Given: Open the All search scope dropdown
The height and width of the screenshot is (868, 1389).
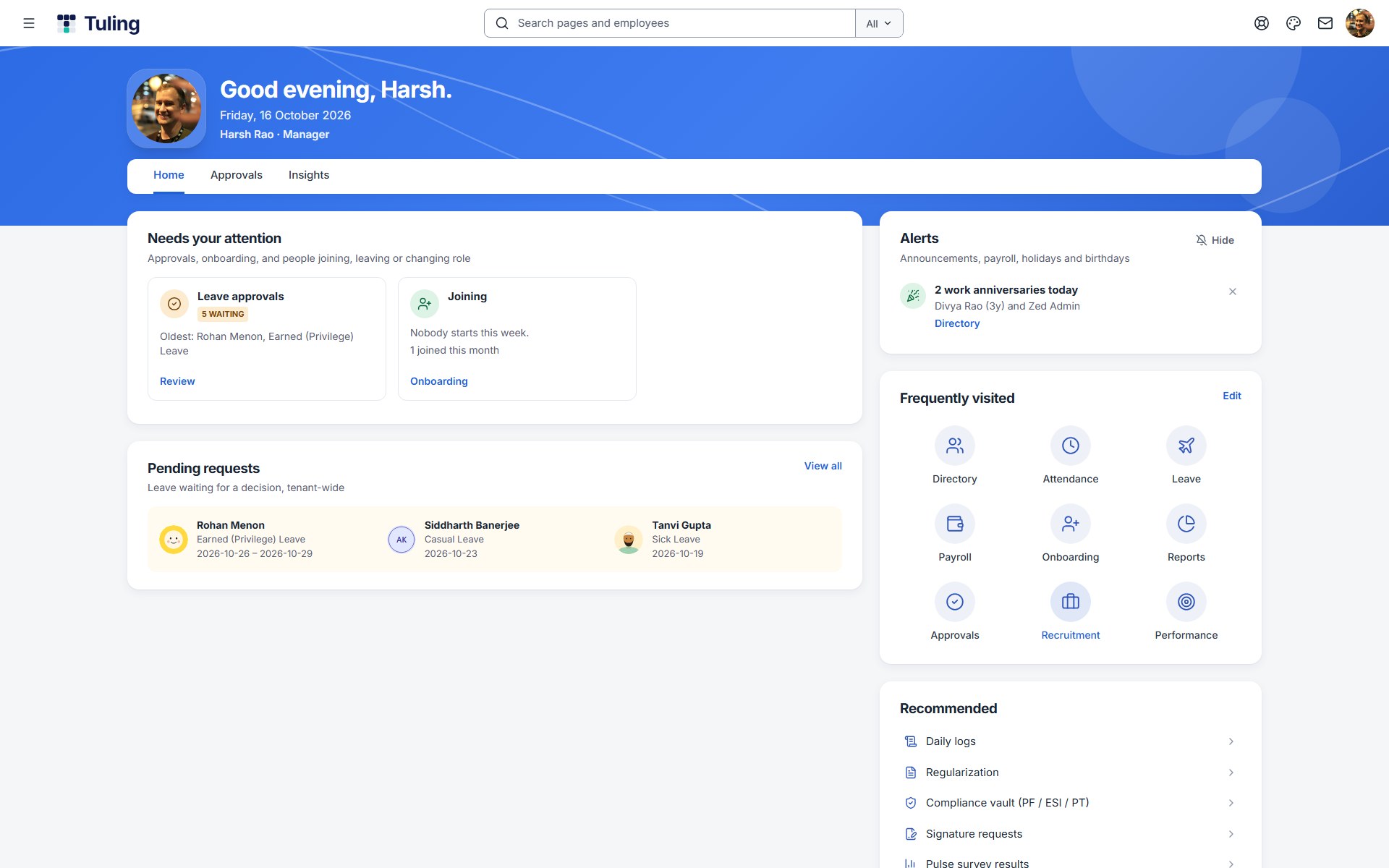Looking at the screenshot, I should click(x=879, y=23).
